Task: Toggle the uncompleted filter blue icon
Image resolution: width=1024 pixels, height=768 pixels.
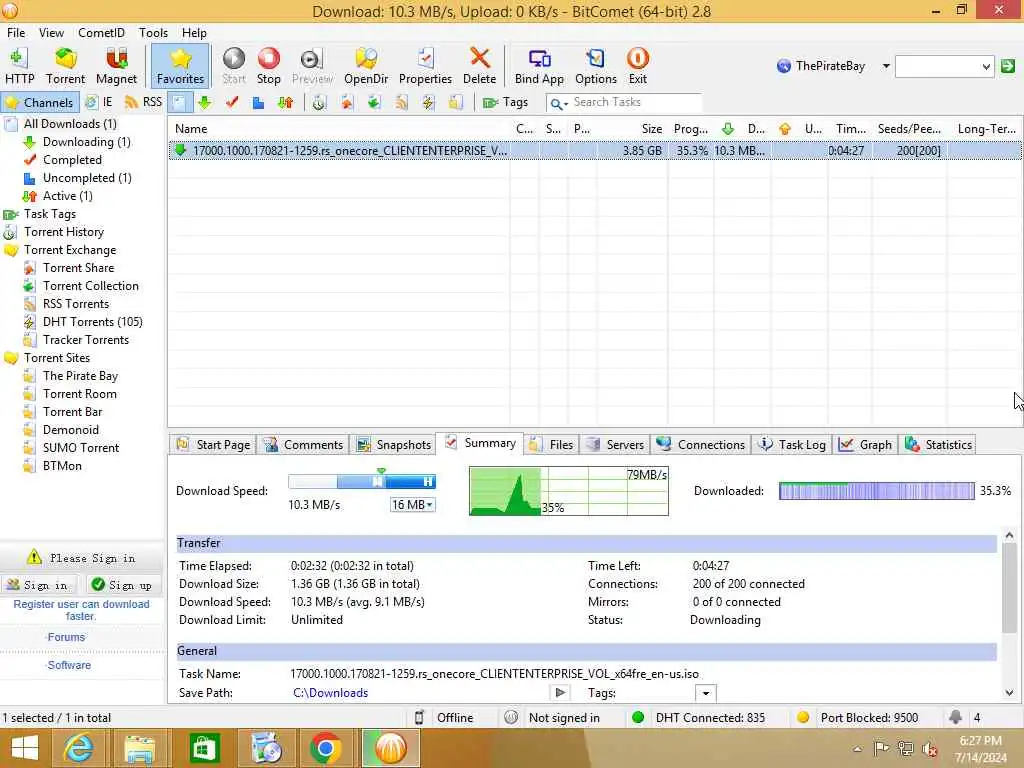Action: tap(259, 103)
